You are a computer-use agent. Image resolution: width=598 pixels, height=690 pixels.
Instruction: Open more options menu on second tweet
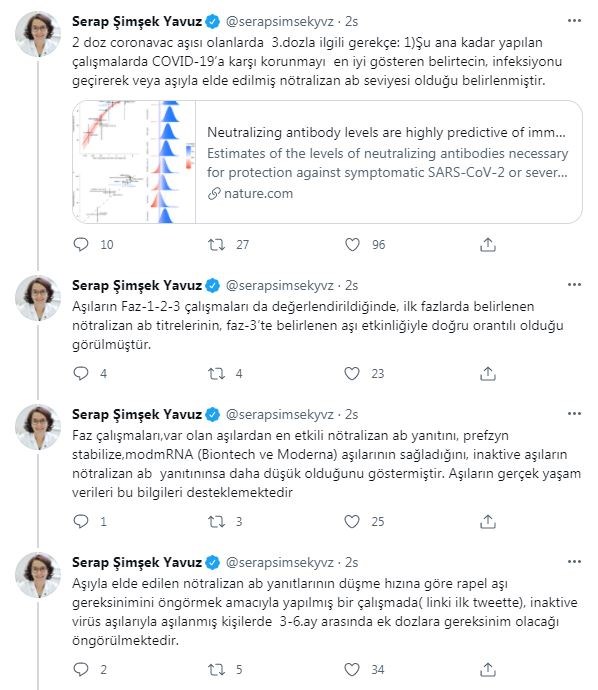click(574, 285)
